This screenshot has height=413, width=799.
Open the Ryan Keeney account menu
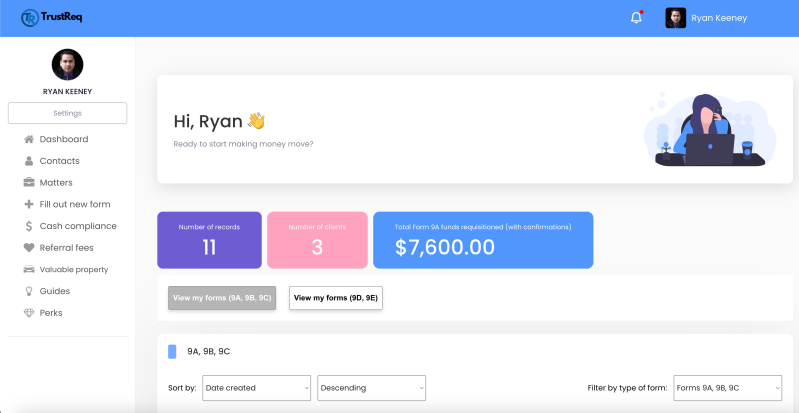tap(719, 18)
